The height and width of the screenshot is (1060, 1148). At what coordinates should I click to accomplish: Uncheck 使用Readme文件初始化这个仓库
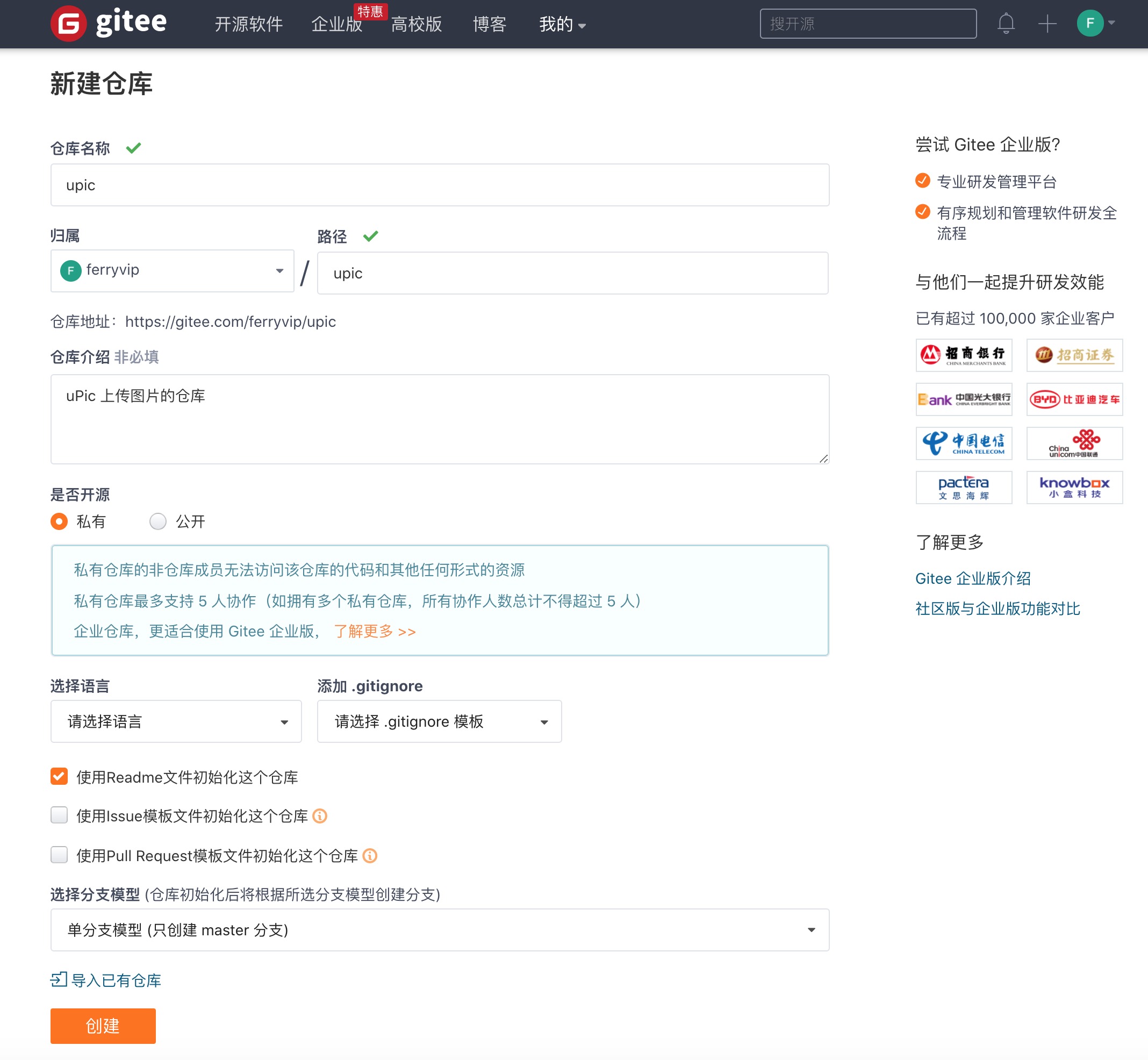click(x=59, y=777)
